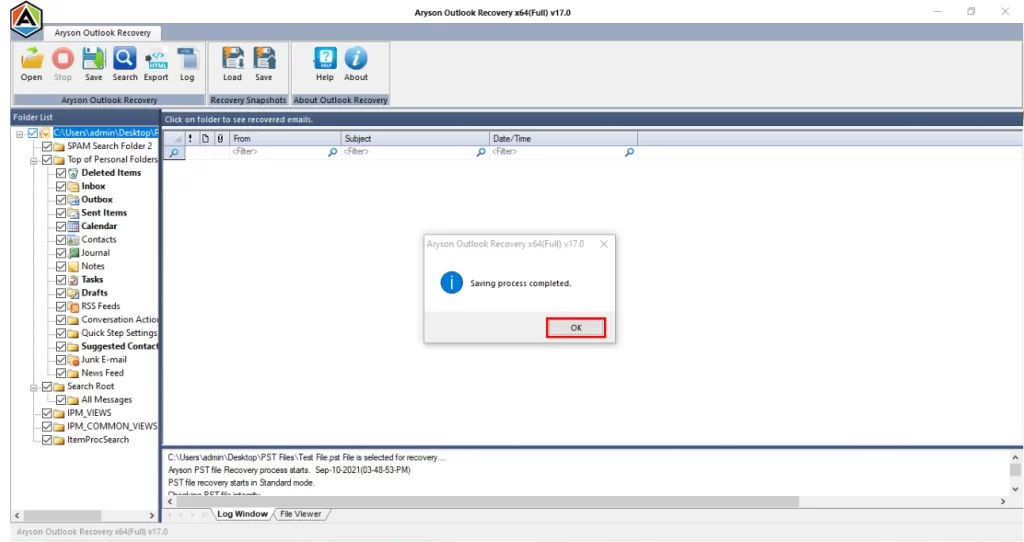Click the importance column header icon
The height and width of the screenshot is (542, 1024).
click(190, 138)
